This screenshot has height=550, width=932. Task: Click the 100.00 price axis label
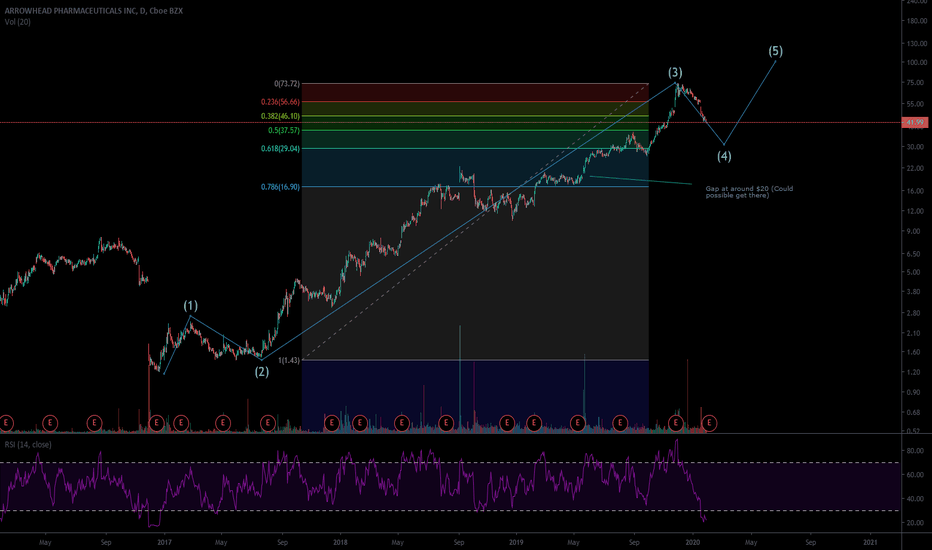pos(916,62)
